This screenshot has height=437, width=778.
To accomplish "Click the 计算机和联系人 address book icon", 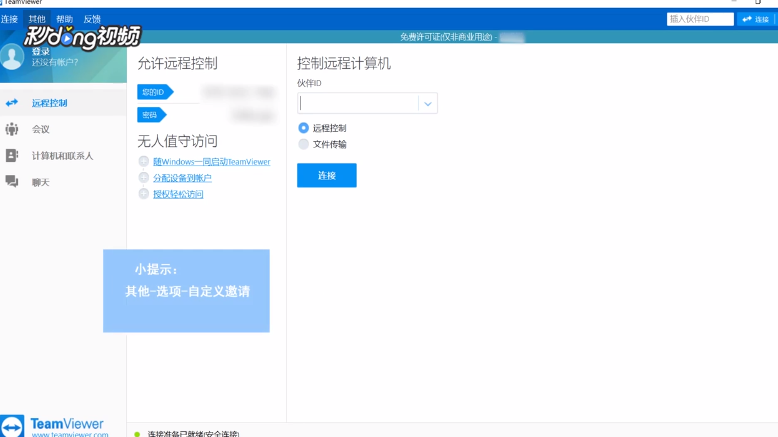I will point(12,156).
